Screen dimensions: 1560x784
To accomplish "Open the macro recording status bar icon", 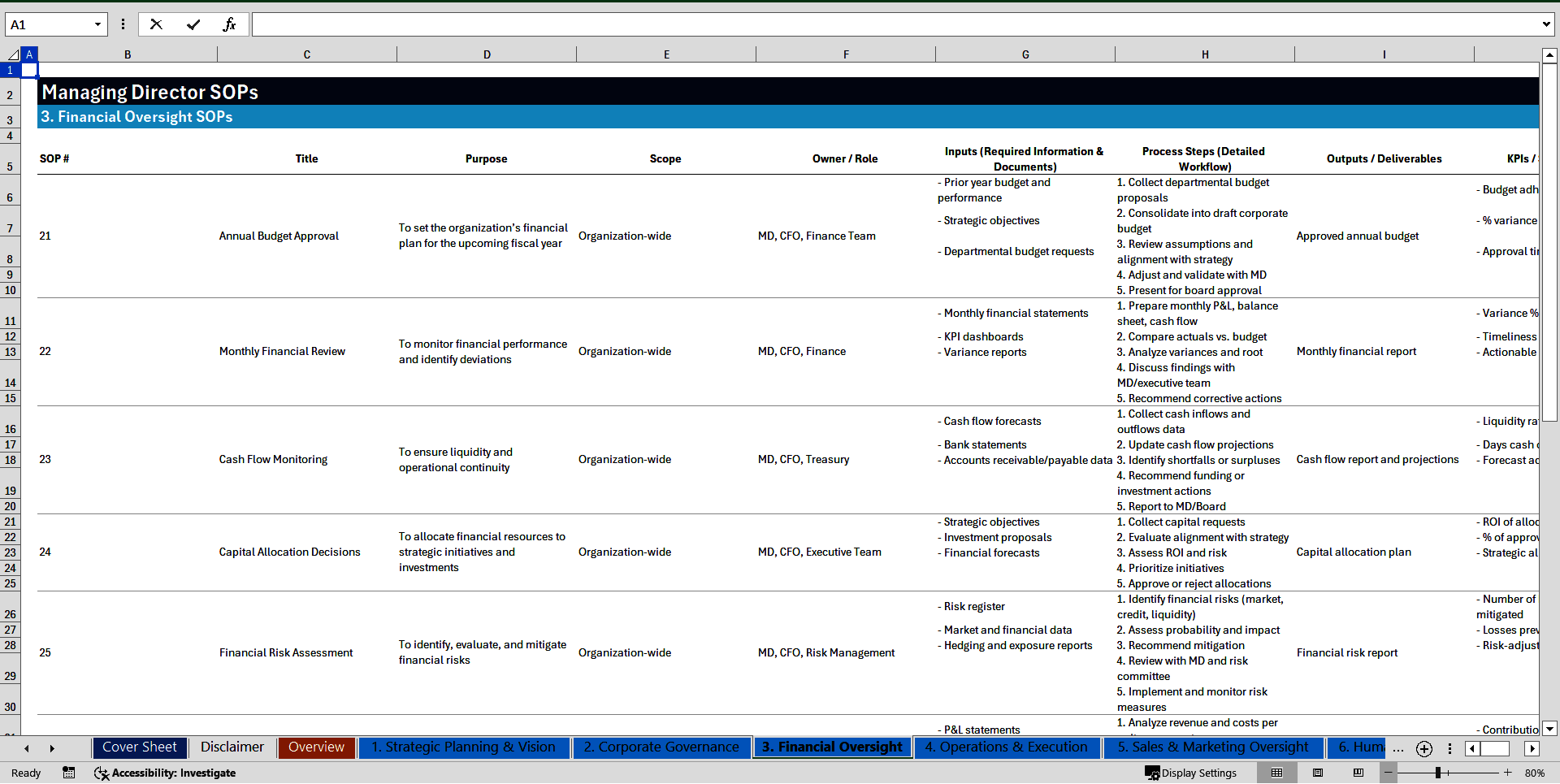I will (69, 773).
